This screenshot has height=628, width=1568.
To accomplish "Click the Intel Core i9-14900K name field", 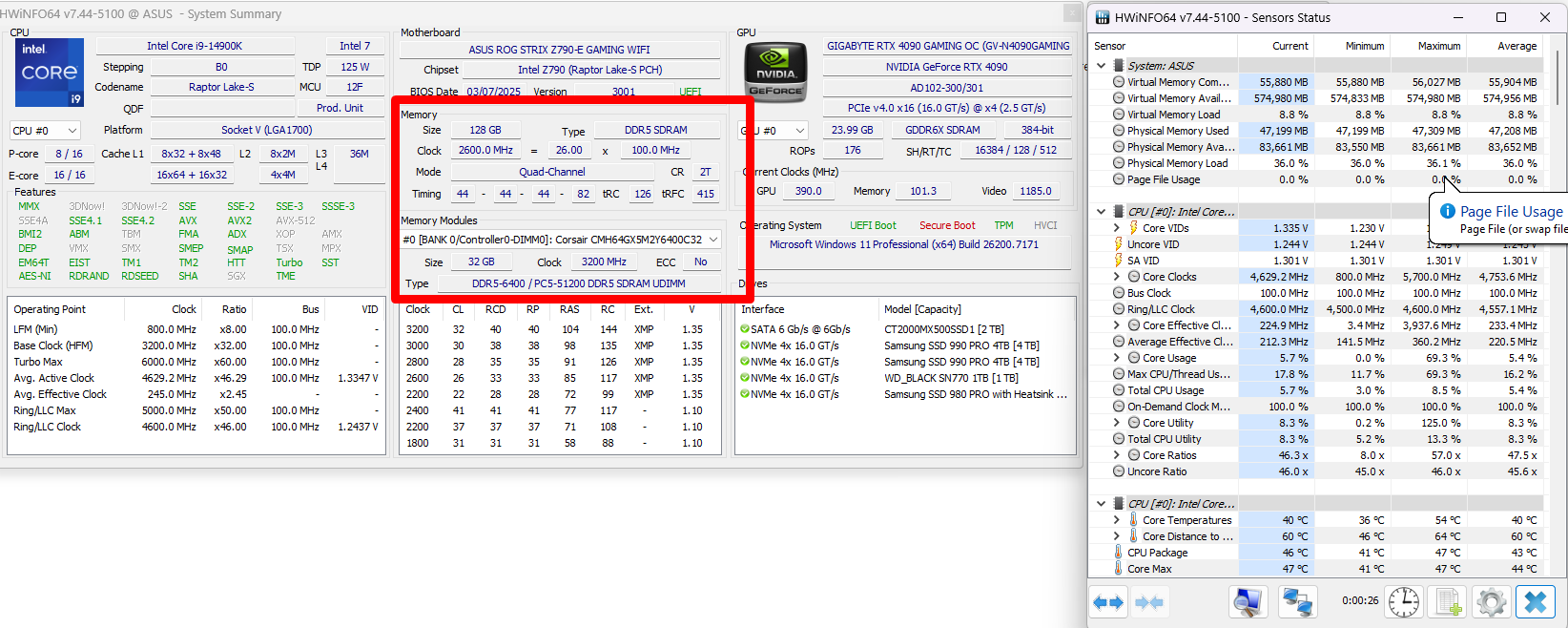I will [x=195, y=46].
